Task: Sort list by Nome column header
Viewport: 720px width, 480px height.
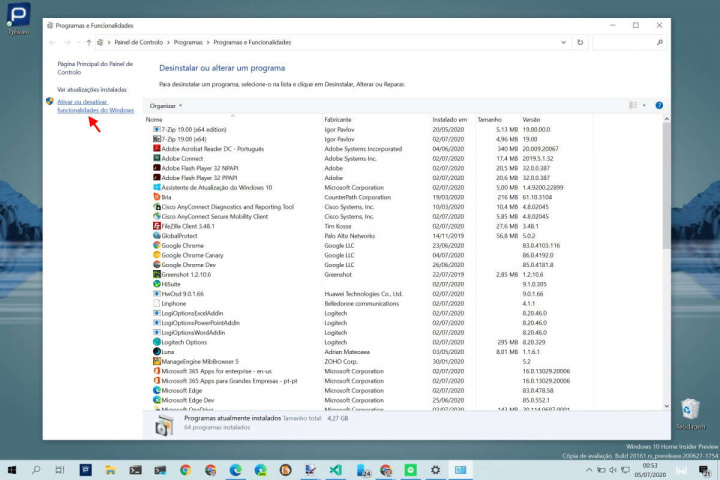Action: pyautogui.click(x=154, y=119)
